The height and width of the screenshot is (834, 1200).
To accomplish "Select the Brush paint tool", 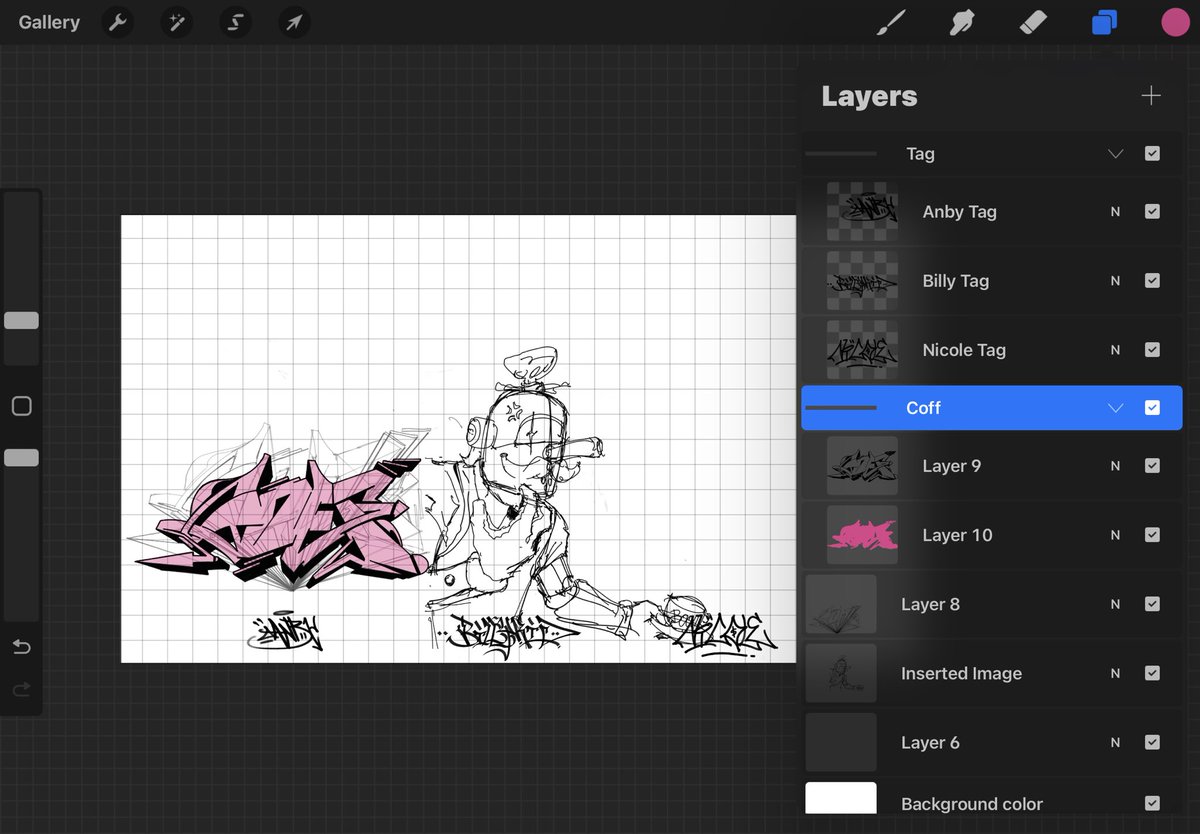I will click(x=889, y=22).
